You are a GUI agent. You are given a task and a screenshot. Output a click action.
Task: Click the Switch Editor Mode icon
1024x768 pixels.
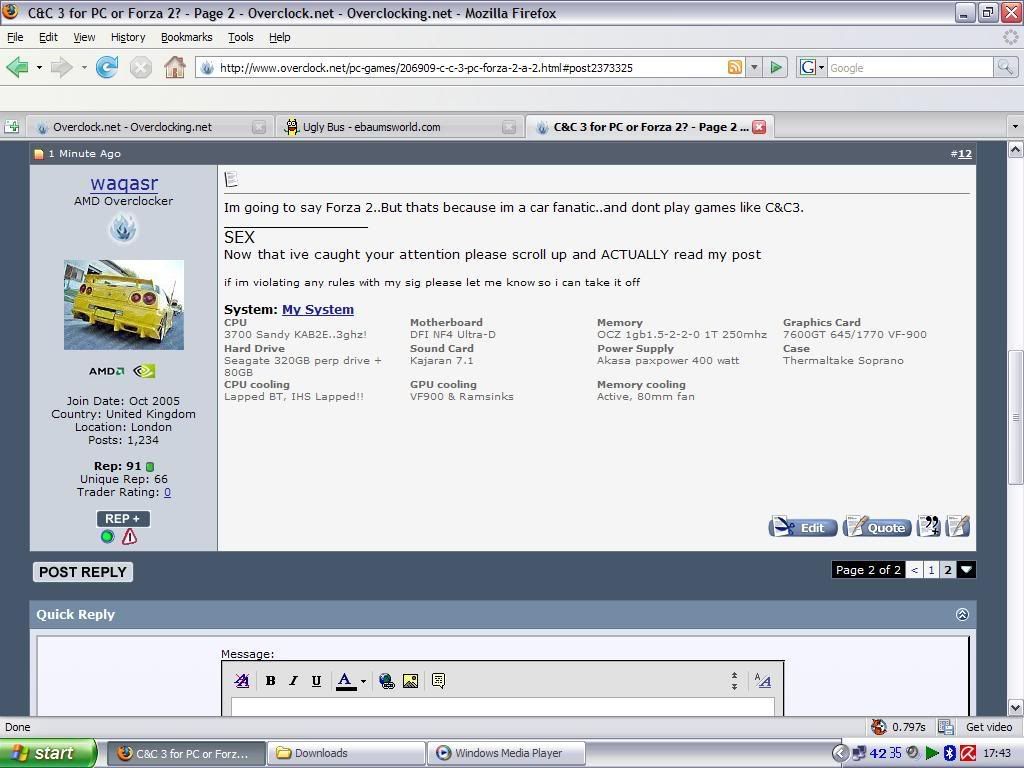[x=762, y=681]
